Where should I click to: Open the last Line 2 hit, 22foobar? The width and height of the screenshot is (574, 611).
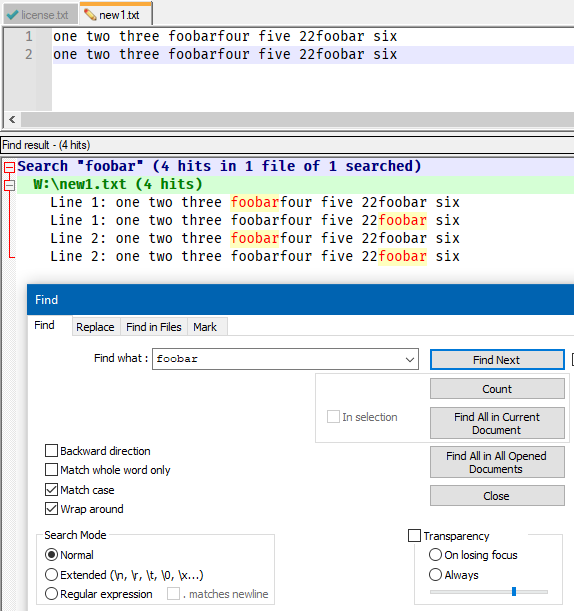point(255,256)
